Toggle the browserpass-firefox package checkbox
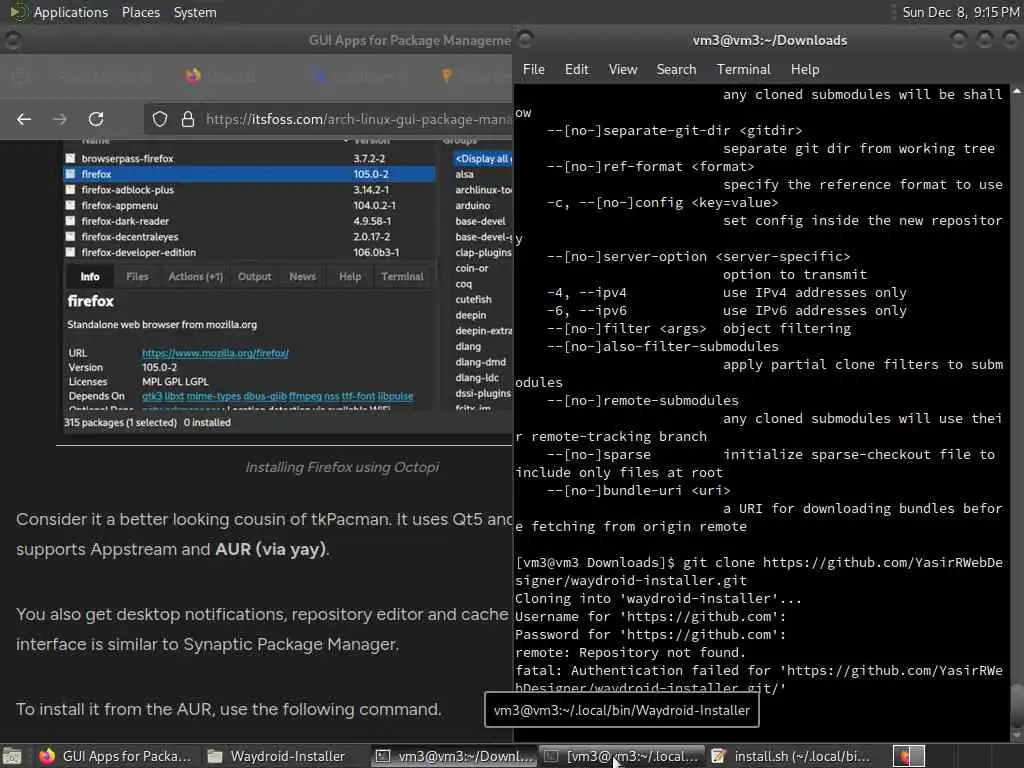The image size is (1024, 768). (71, 158)
